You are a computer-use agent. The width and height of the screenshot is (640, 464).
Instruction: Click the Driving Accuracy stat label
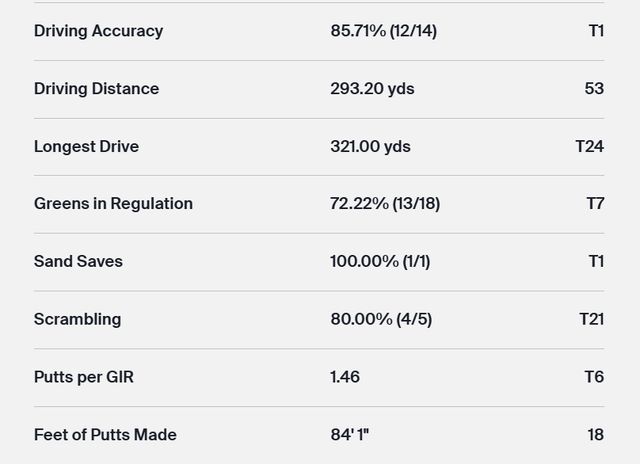click(x=98, y=31)
